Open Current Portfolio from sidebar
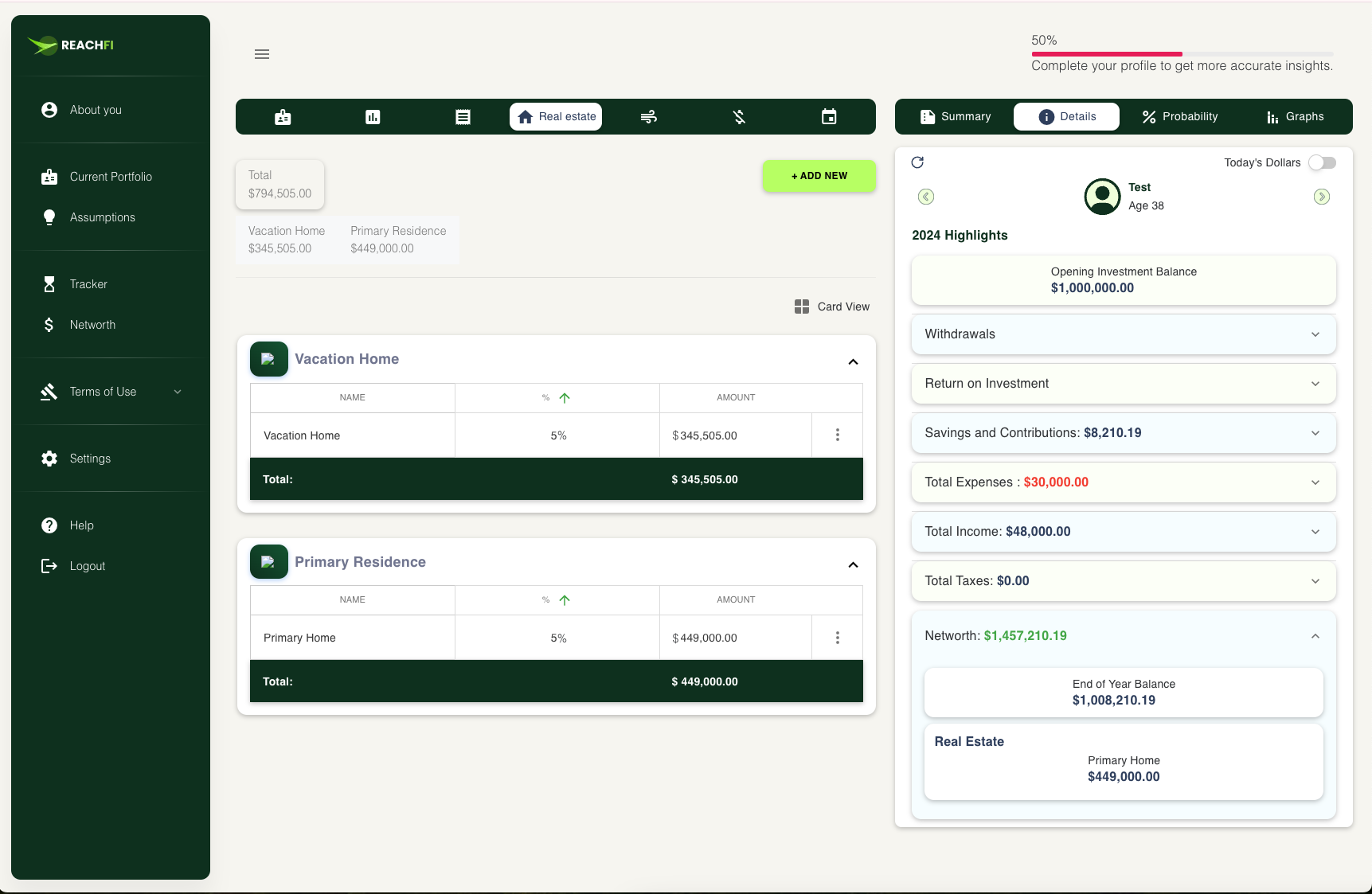The height and width of the screenshot is (894, 1372). click(x=111, y=177)
